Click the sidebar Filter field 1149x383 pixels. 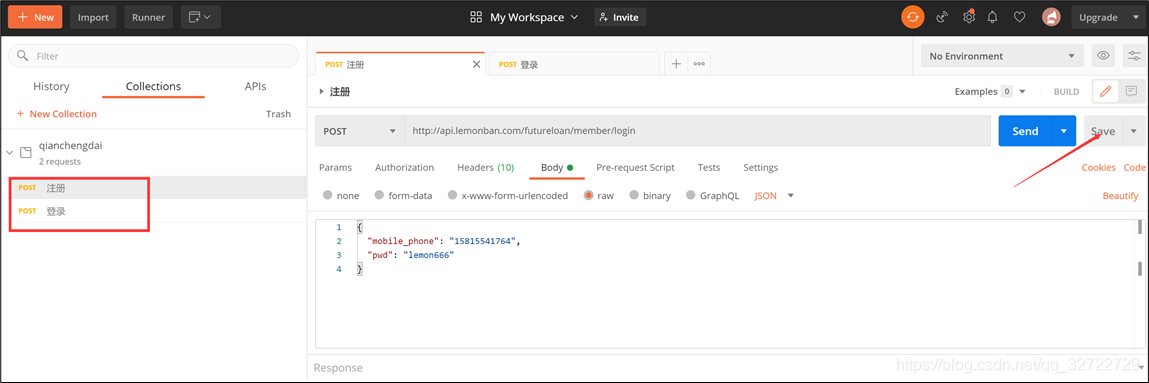pyautogui.click(x=153, y=56)
